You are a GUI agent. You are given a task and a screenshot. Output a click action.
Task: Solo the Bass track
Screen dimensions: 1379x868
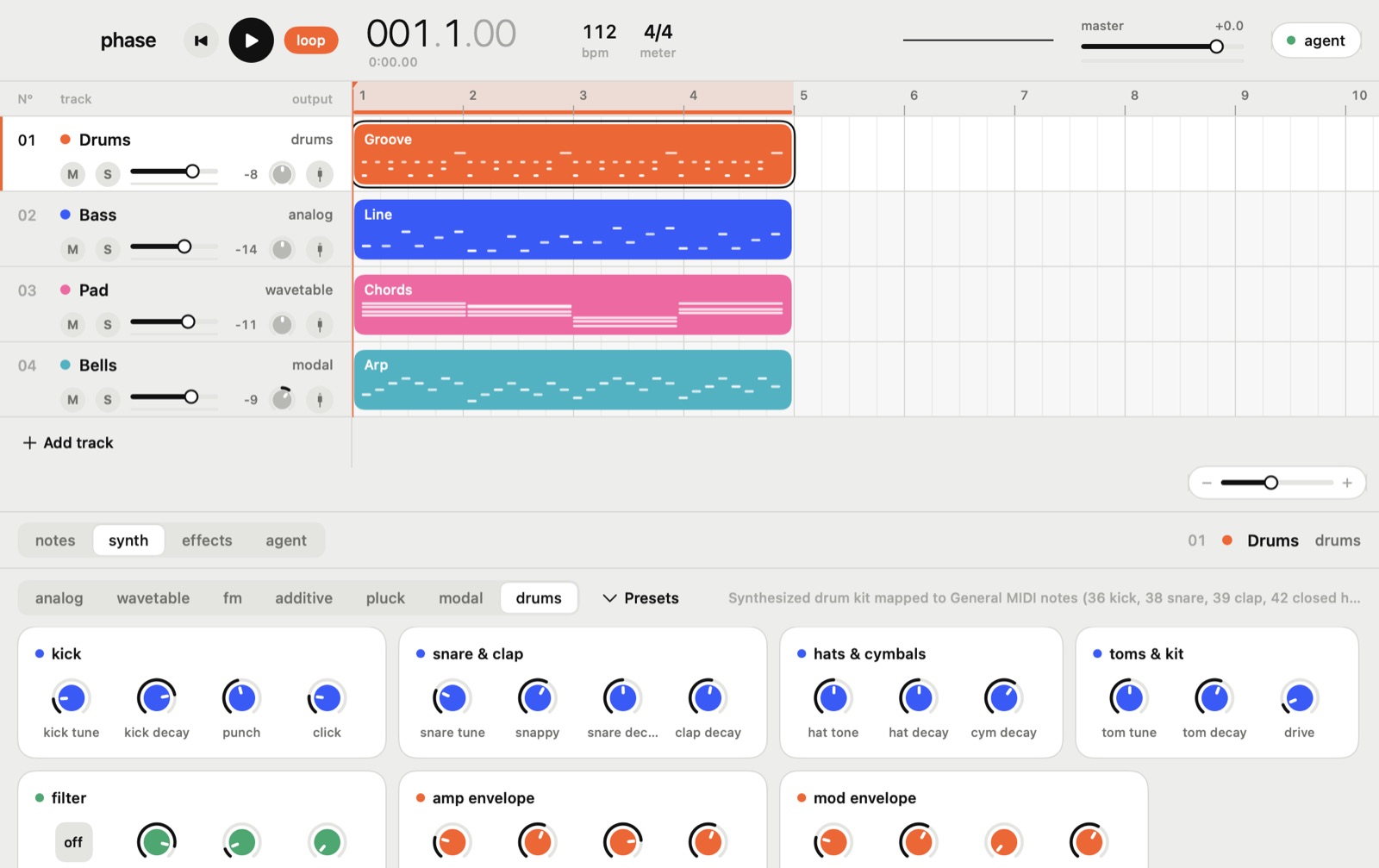pos(107,249)
